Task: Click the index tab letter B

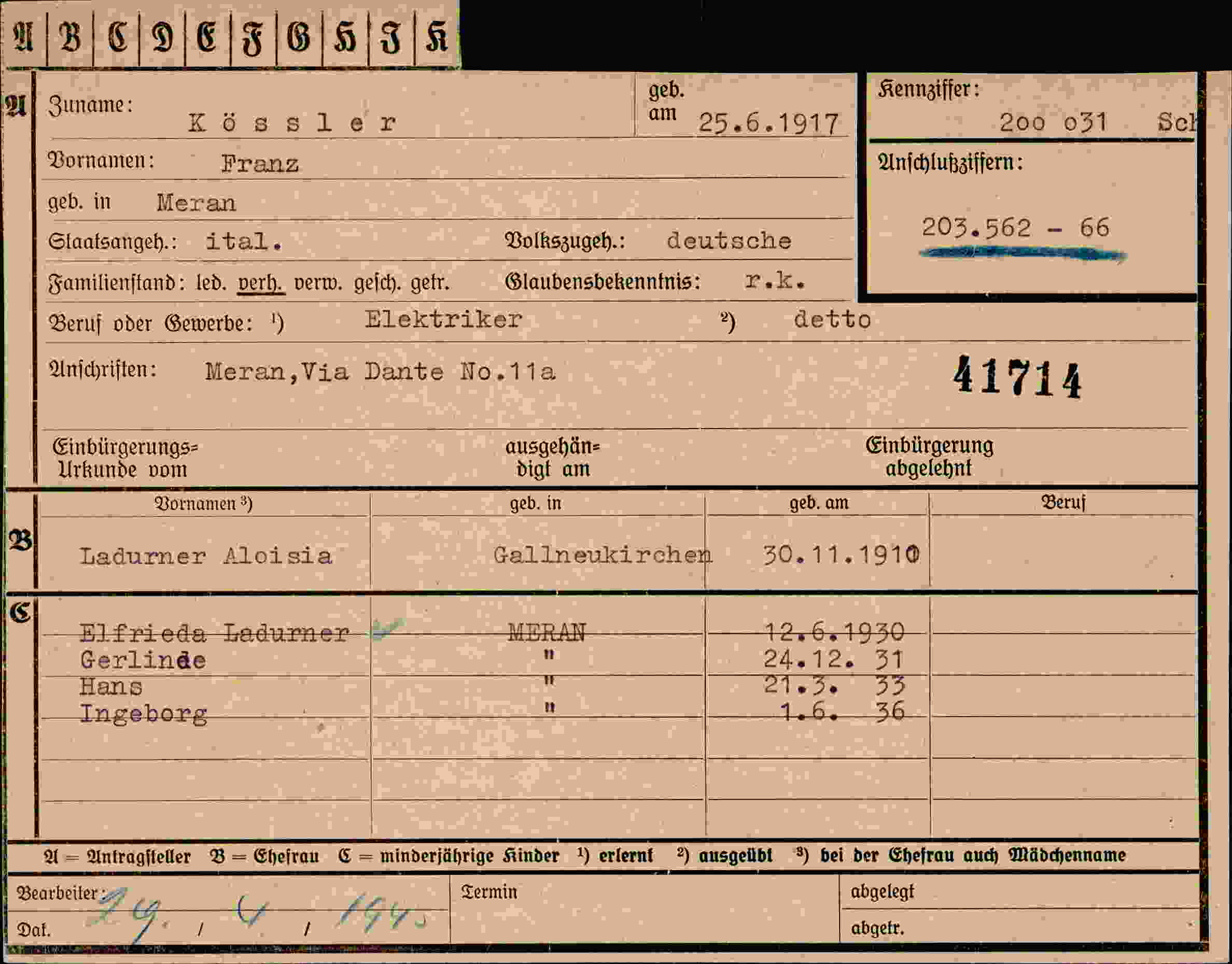Action: (70, 37)
